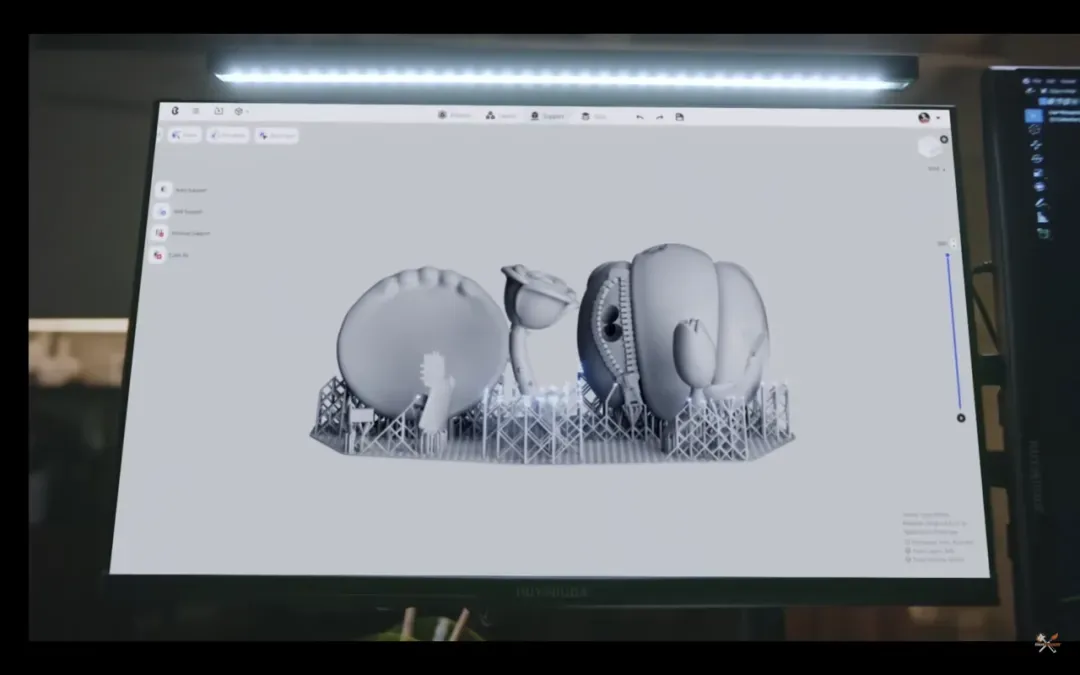
Task: Switch to the Layout tab
Action: (x=501, y=115)
